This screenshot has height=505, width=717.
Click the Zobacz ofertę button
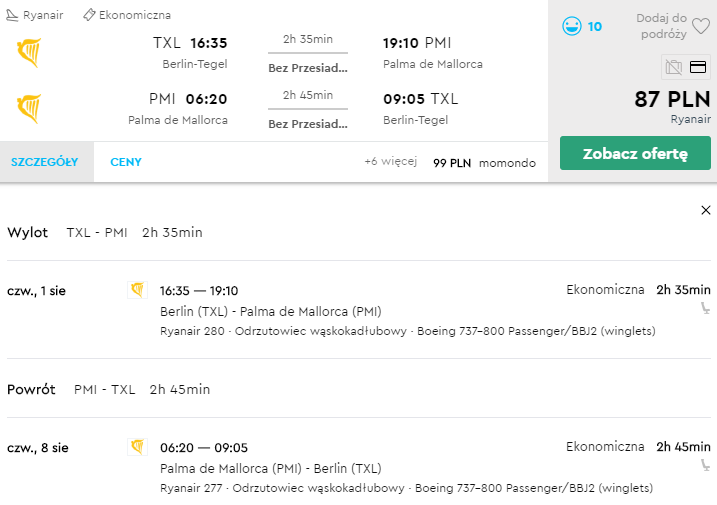(635, 153)
